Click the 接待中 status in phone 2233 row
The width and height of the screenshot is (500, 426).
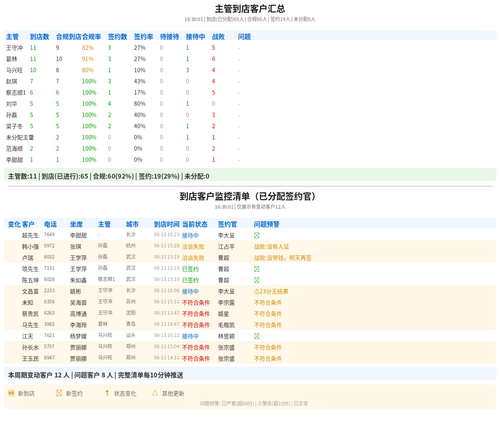coord(190,291)
